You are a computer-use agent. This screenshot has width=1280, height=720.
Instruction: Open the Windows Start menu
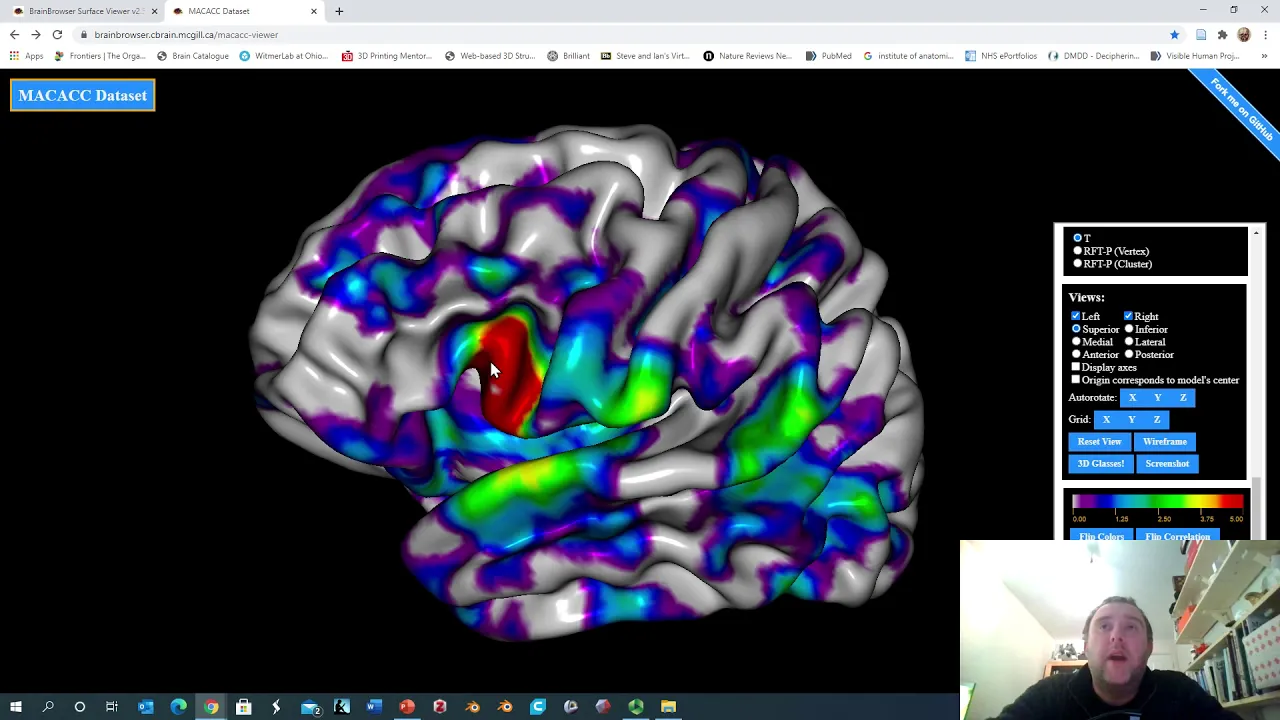[16, 707]
